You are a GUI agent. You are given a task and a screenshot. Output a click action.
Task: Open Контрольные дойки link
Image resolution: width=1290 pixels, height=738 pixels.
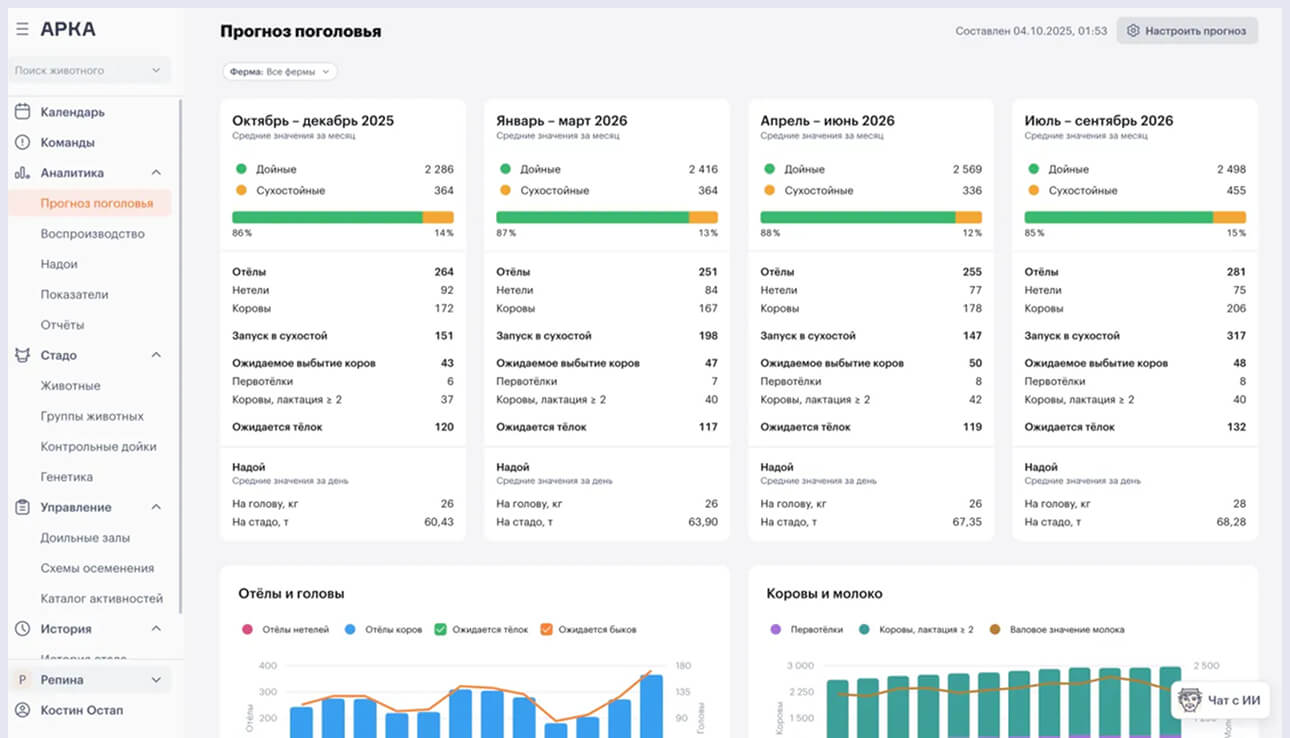98,447
